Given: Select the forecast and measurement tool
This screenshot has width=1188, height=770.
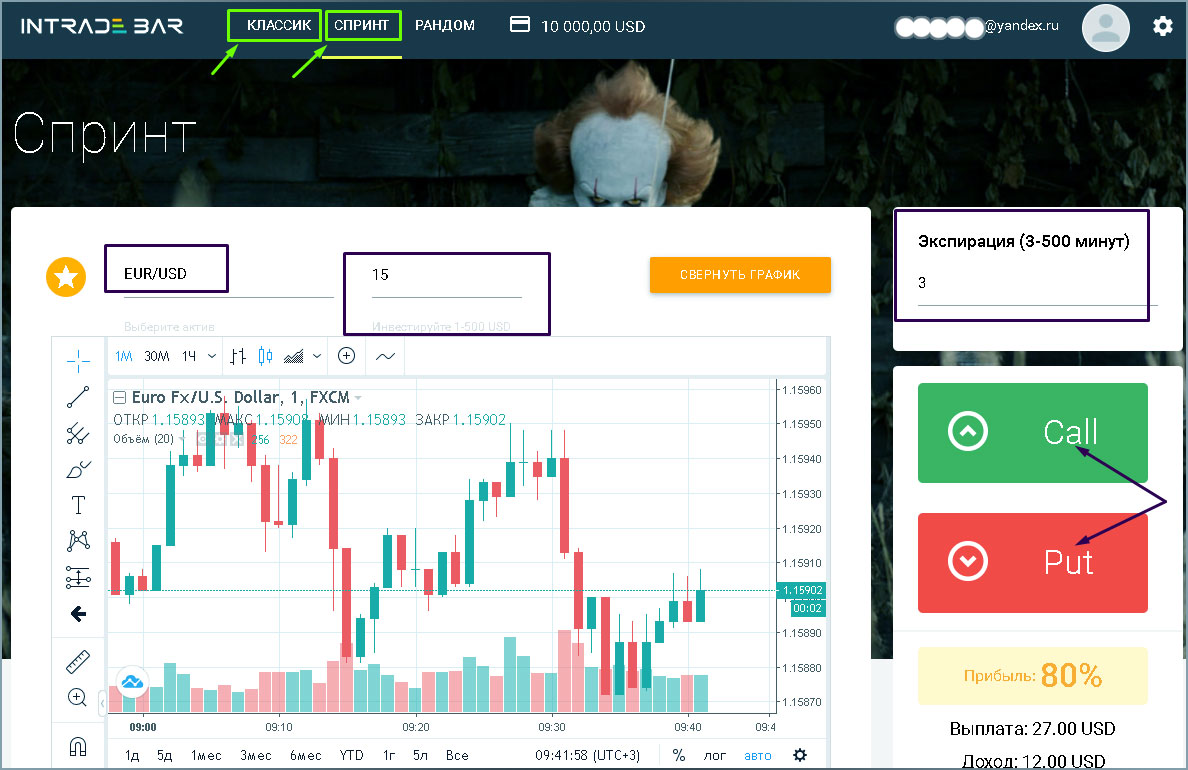Looking at the screenshot, I should (78, 578).
